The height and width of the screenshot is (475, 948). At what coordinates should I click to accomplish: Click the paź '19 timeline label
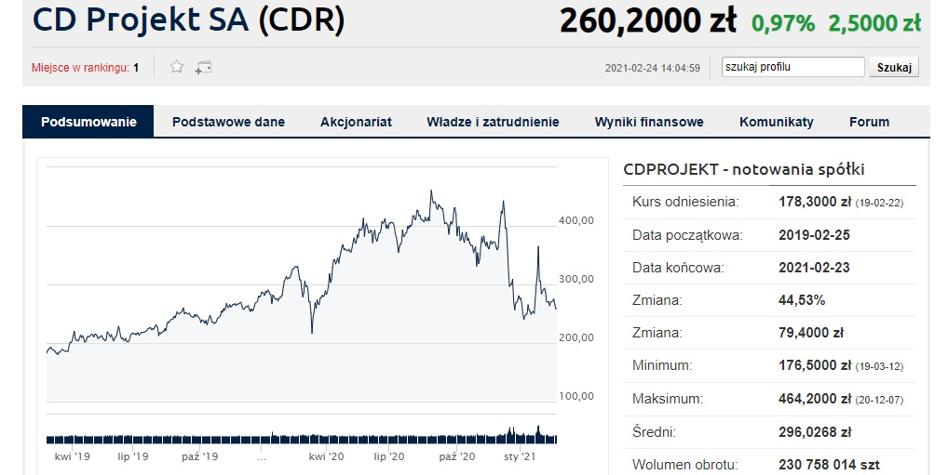[200, 457]
